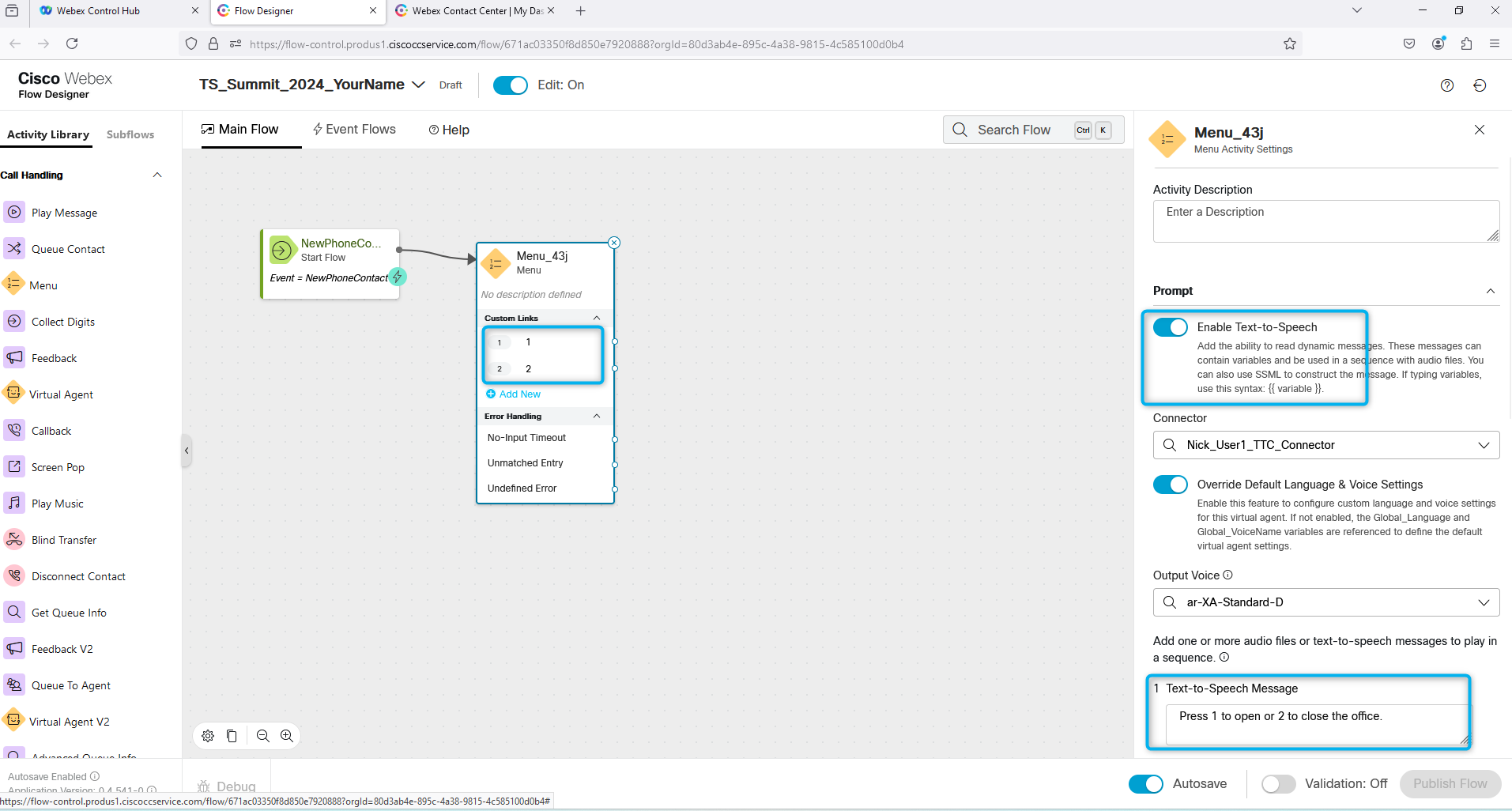Toggle the Autosave switch

point(1146,784)
